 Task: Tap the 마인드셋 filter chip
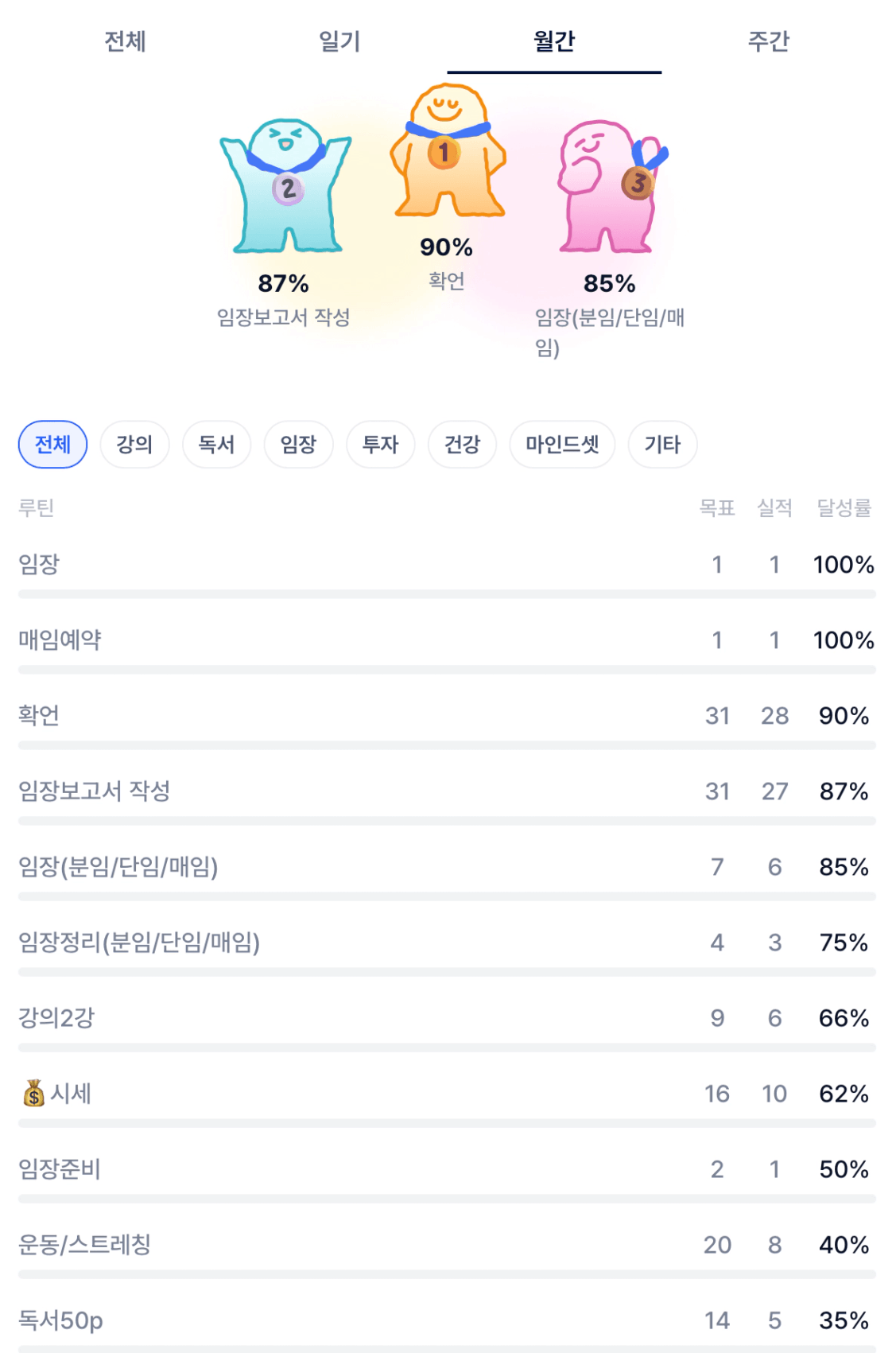562,444
